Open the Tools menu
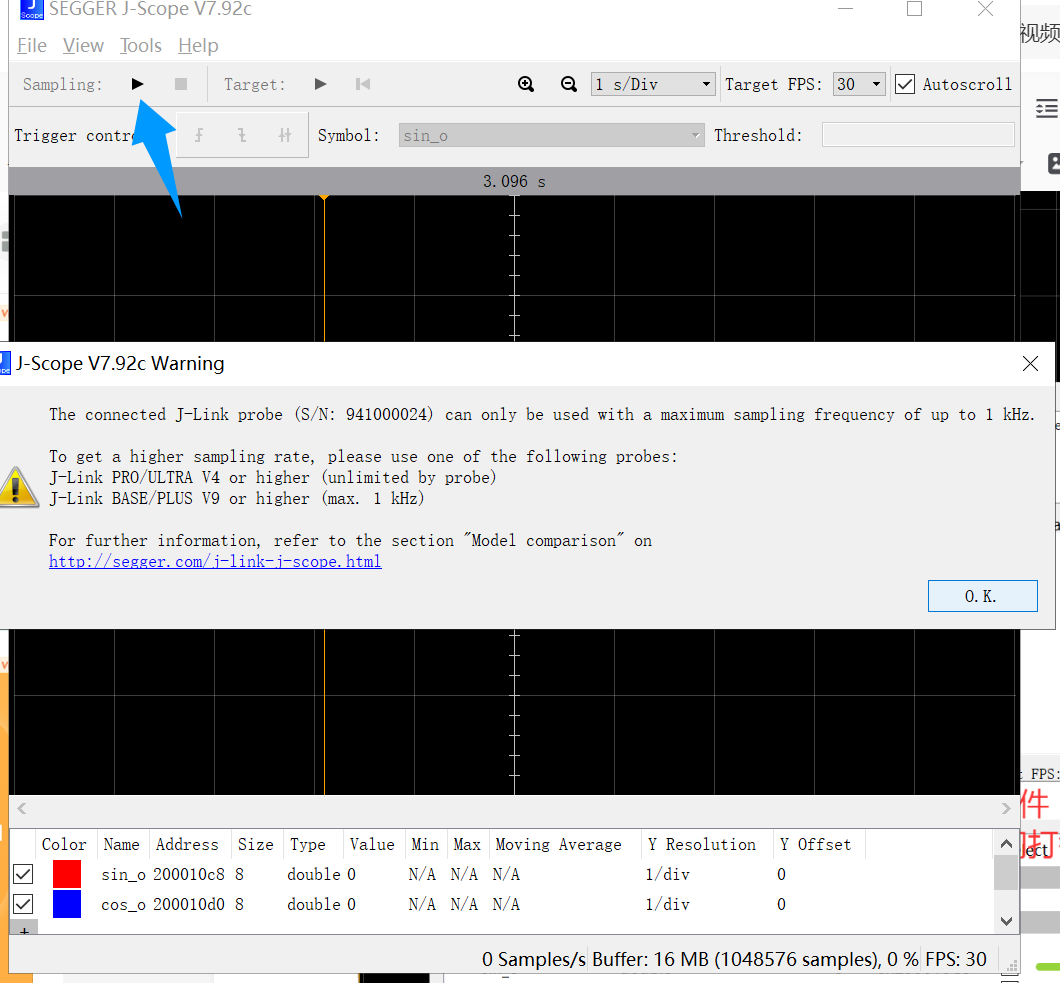 (x=141, y=45)
